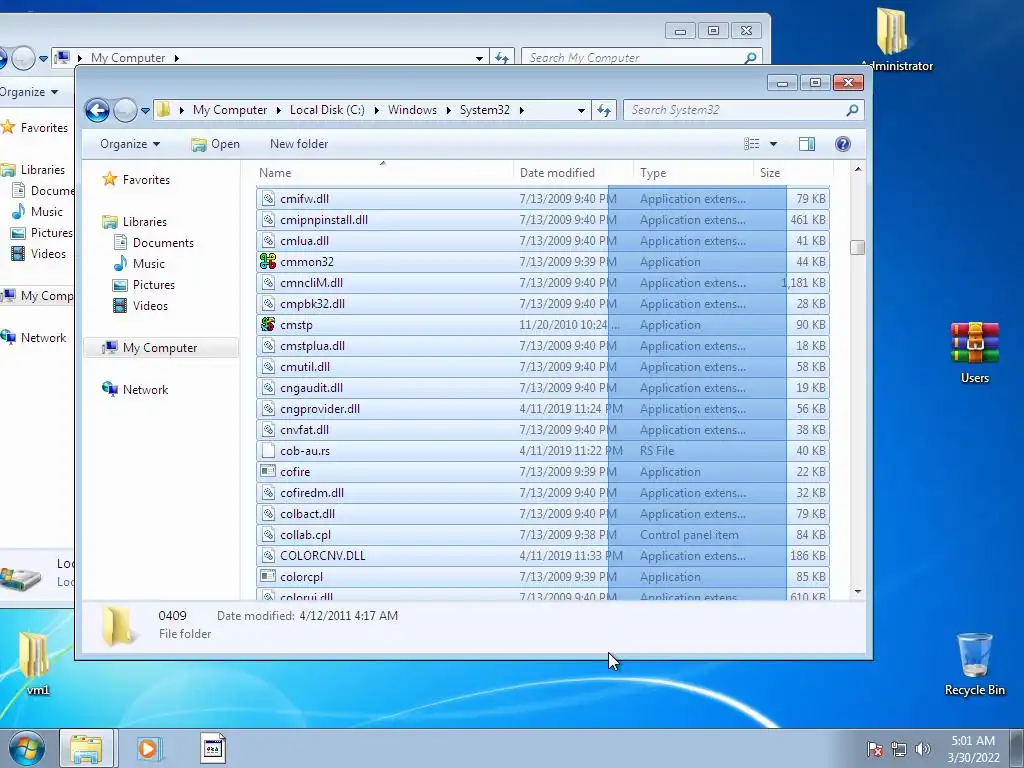The image size is (1024, 768).
Task: Select the Users WinRAR archive on desktop
Action: click(974, 353)
